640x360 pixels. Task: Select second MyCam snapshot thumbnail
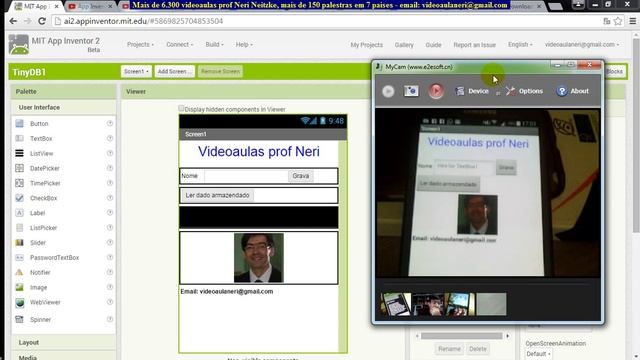coord(428,304)
